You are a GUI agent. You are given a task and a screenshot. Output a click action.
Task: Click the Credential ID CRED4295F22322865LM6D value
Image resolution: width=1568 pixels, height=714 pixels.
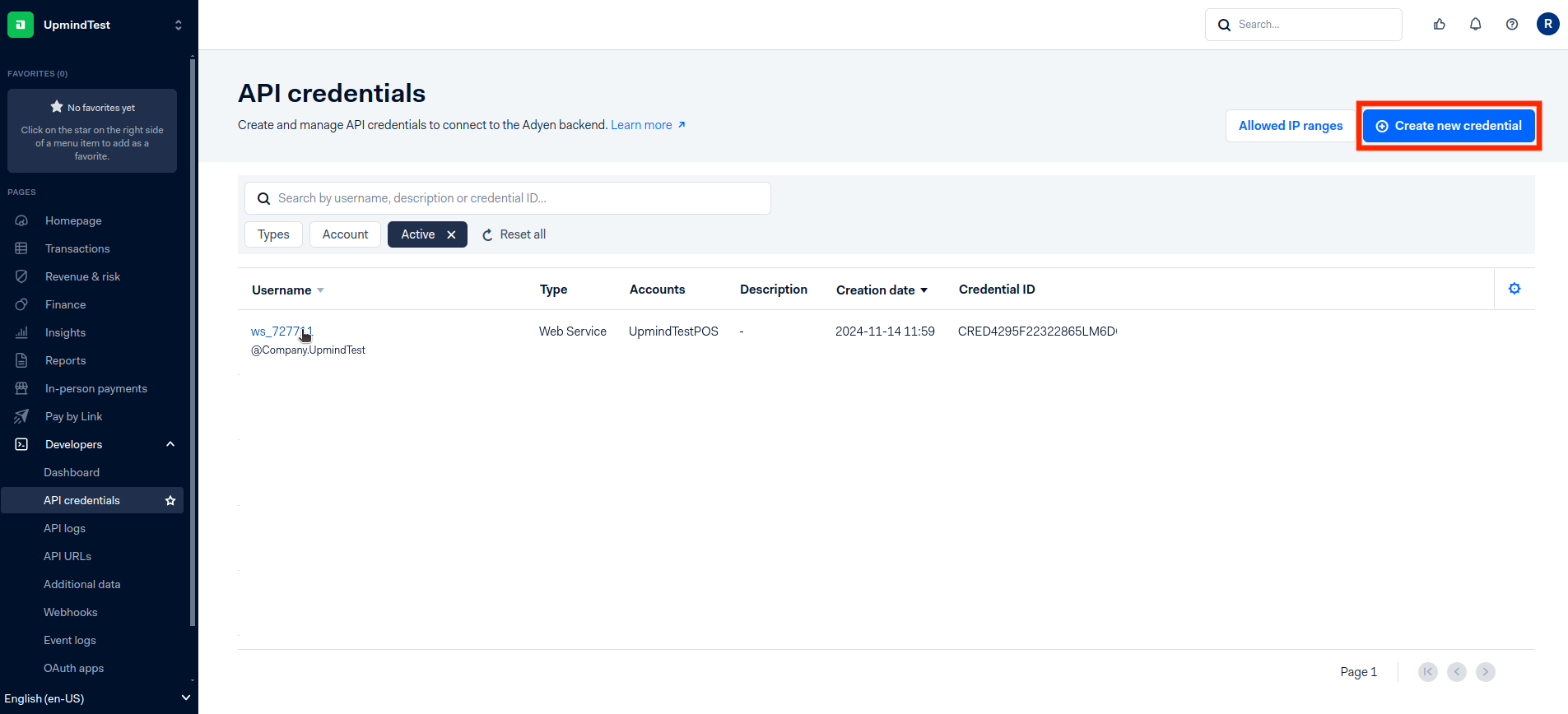pos(1037,331)
